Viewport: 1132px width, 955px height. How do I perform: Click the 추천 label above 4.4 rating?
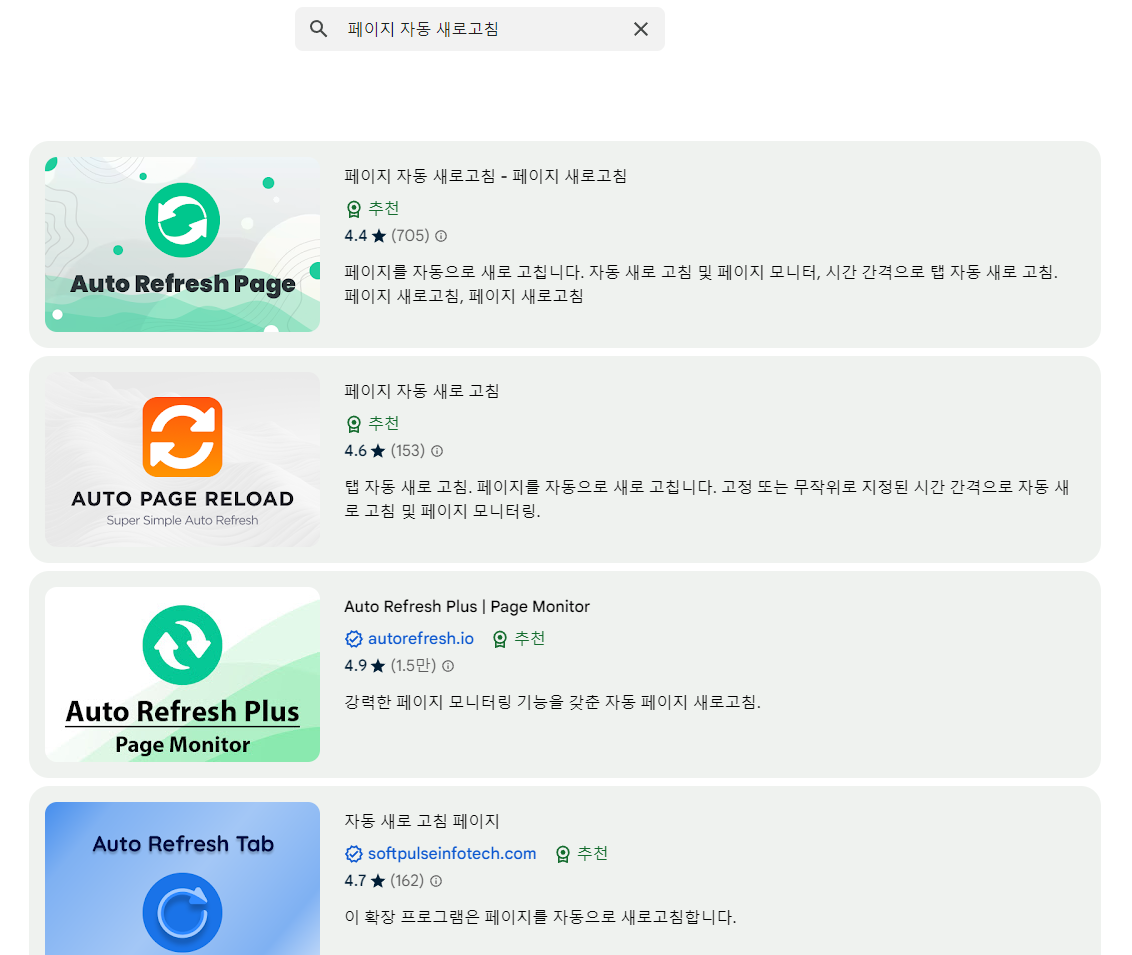pyautogui.click(x=383, y=209)
